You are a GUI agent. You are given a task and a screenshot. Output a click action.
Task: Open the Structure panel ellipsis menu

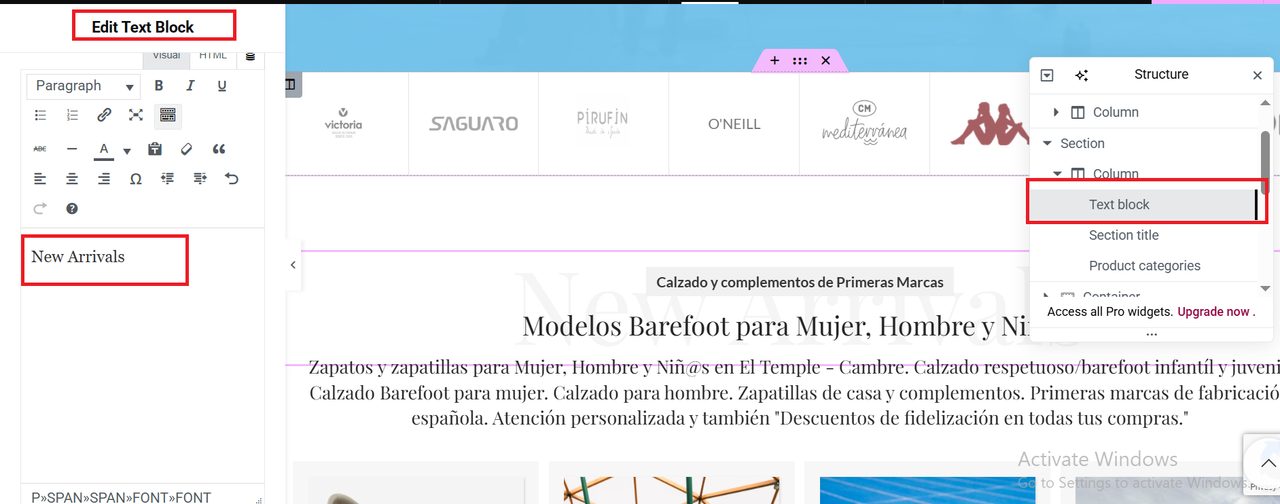[x=1152, y=334]
